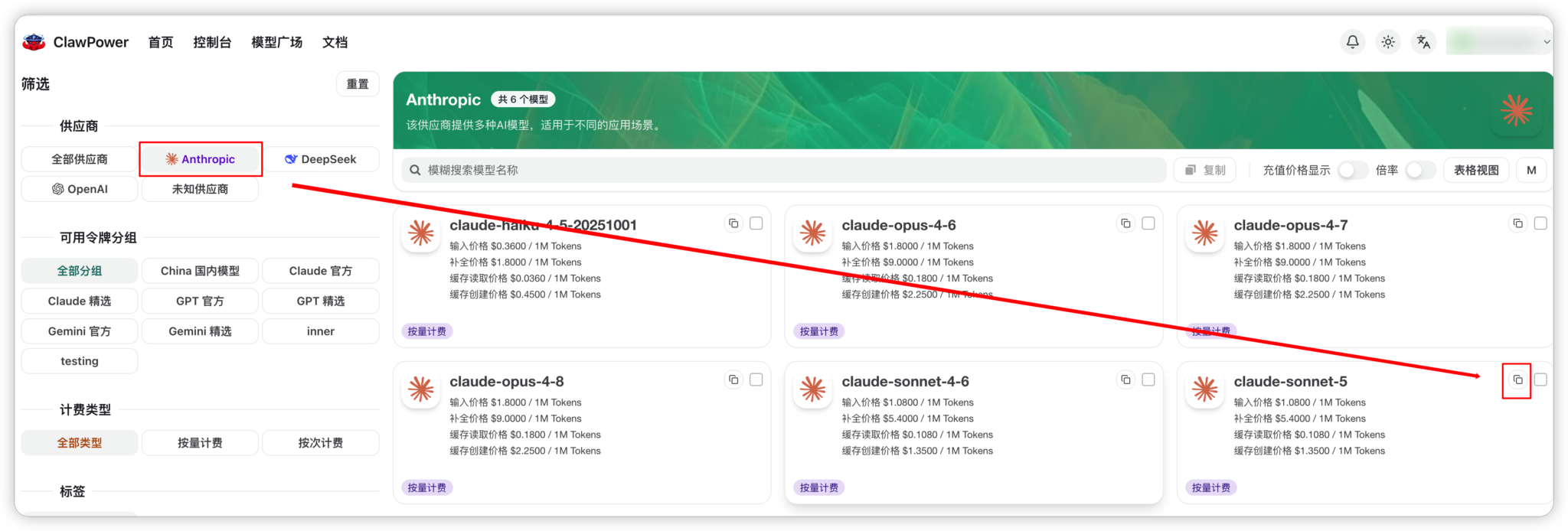Screen dimensions: 1568x531
Task: Click the M button next to 表格视图
Action: pos(1531,170)
